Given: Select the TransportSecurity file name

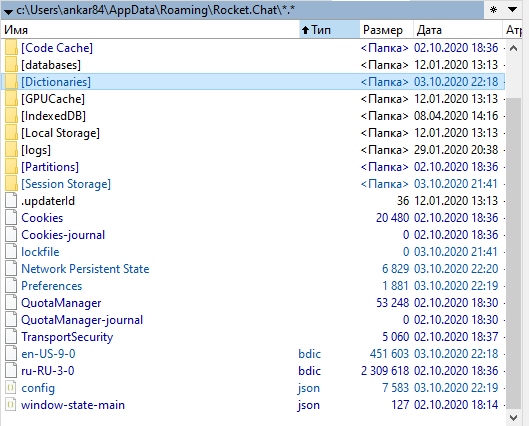Looking at the screenshot, I should pos(67,337).
